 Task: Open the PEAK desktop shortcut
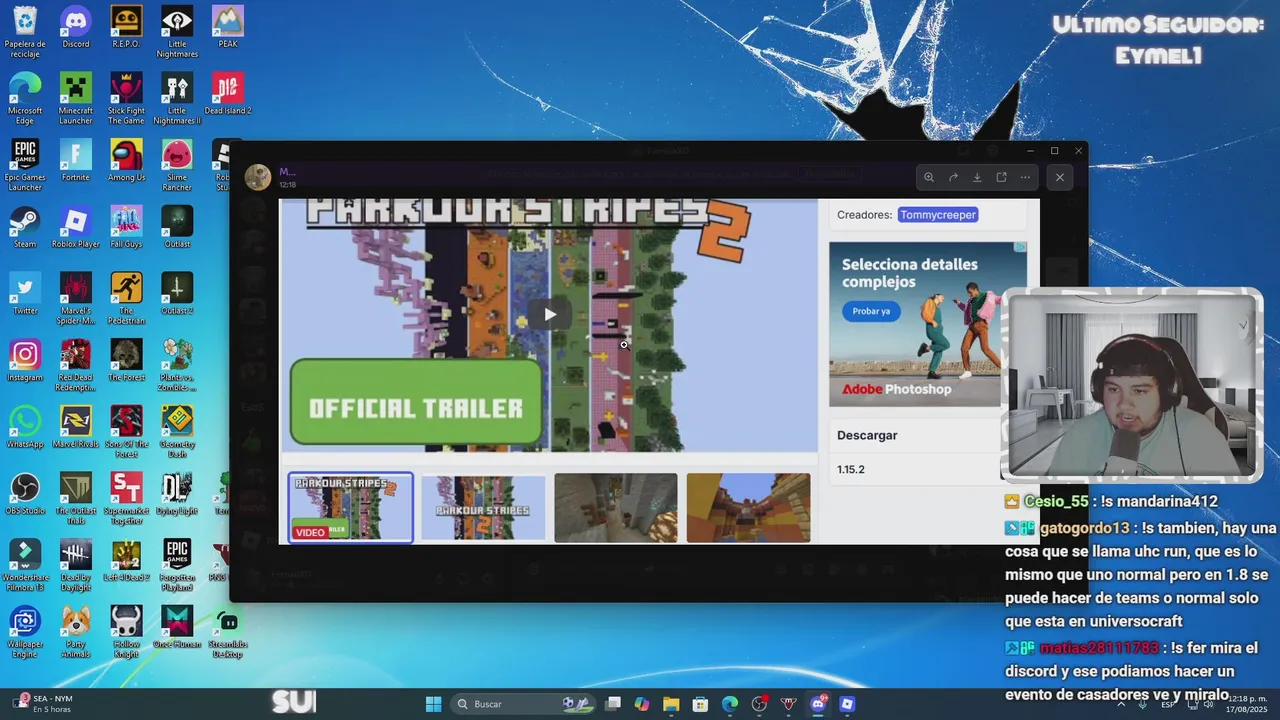228,28
